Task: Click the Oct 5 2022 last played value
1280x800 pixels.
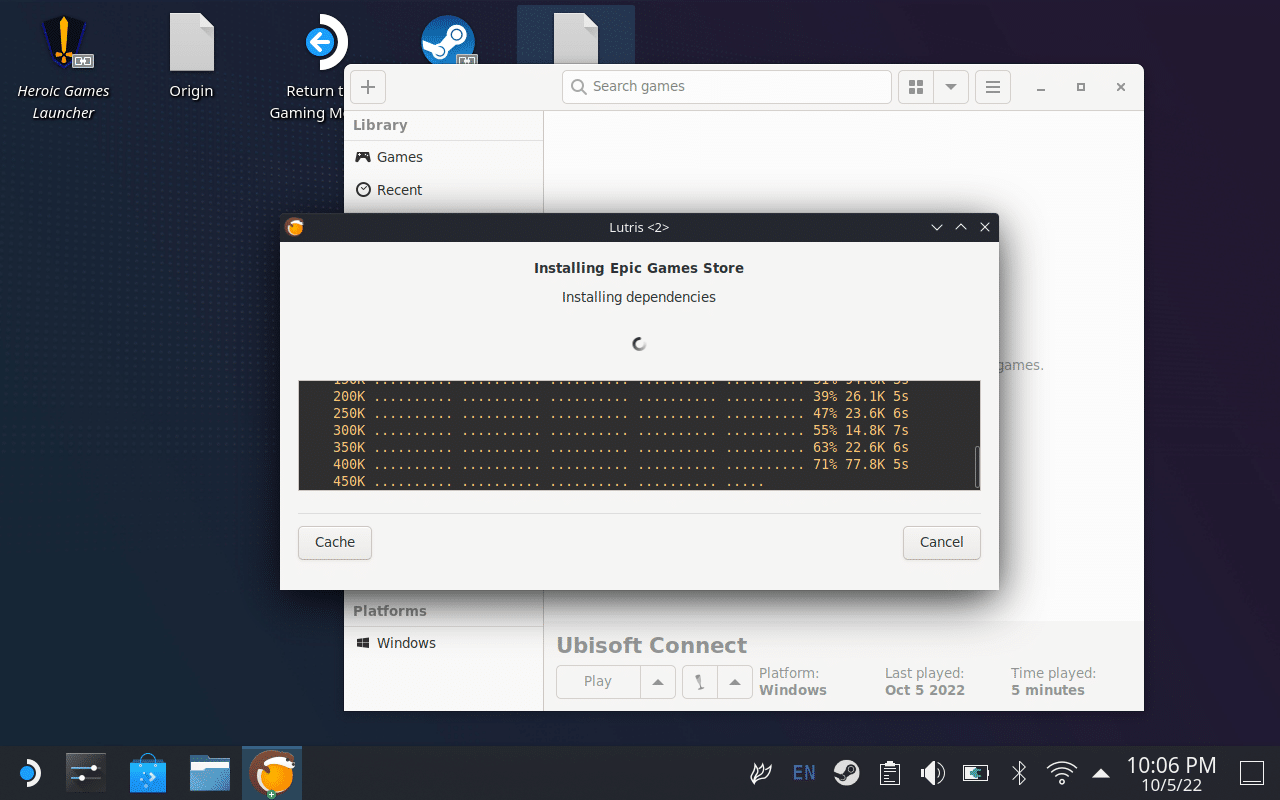Action: pyautogui.click(x=925, y=690)
